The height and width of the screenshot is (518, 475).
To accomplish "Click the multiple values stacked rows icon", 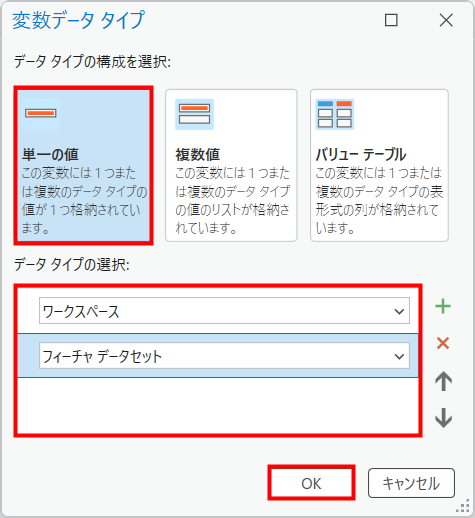I will pos(194,114).
